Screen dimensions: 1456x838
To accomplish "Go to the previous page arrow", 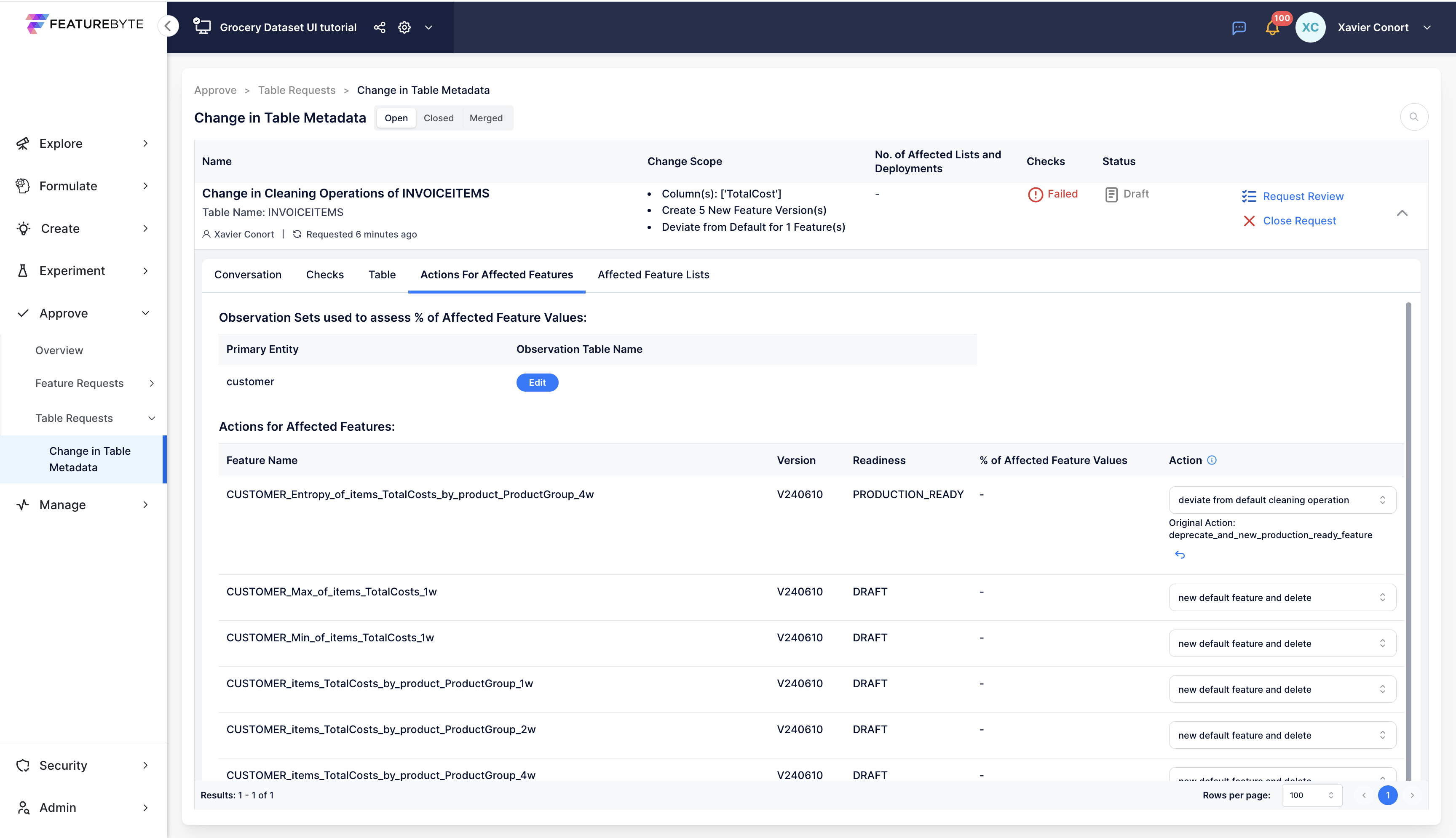I will pyautogui.click(x=1363, y=795).
